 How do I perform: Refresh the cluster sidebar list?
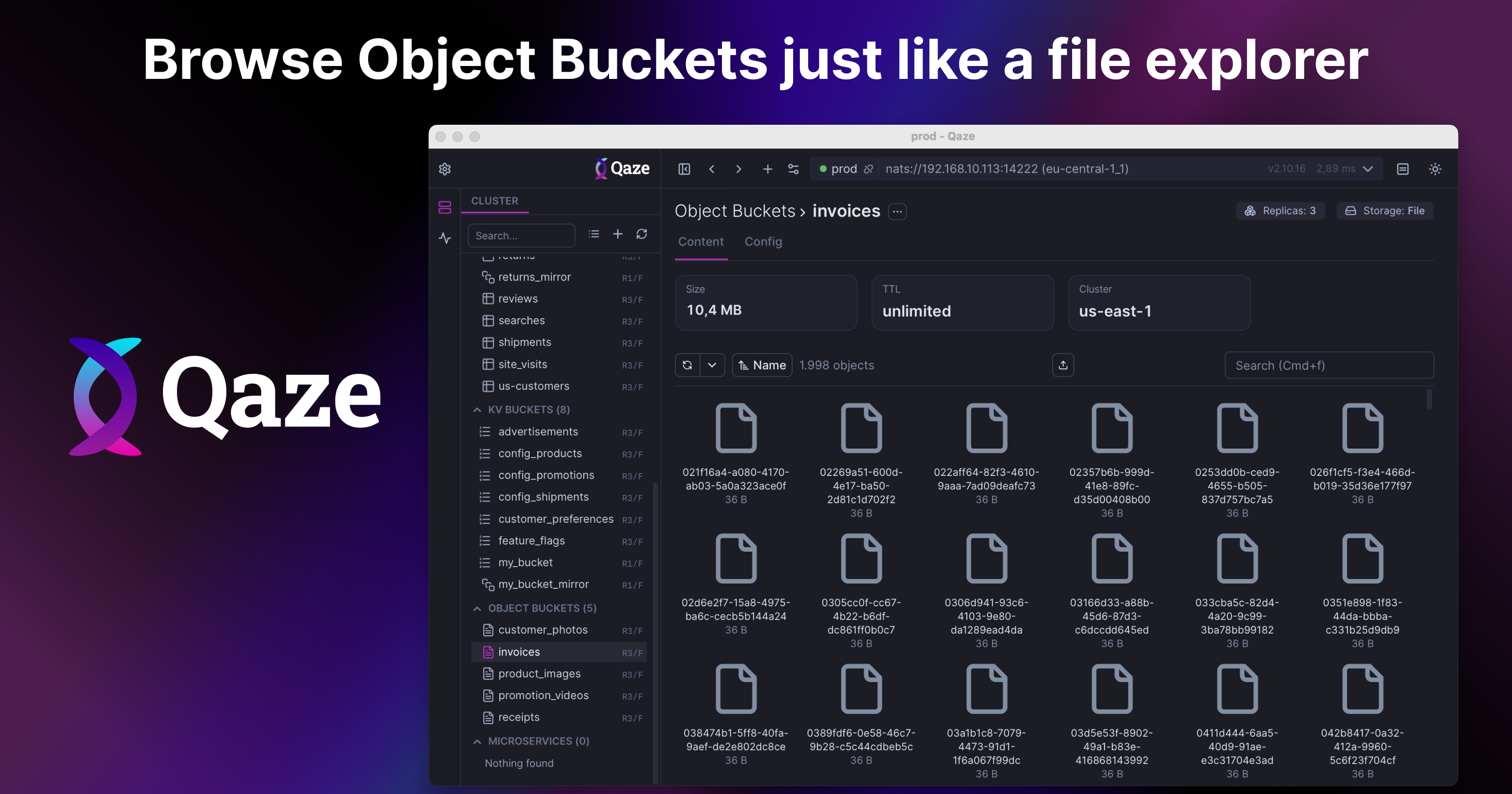pyautogui.click(x=642, y=234)
